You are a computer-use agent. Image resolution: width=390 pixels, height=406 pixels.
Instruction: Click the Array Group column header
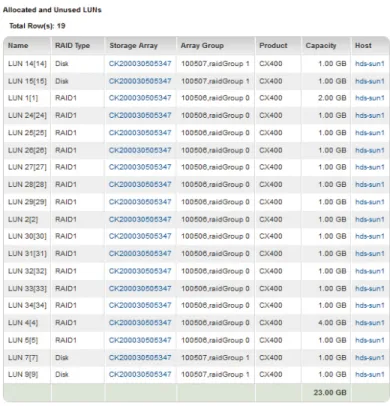(x=202, y=46)
